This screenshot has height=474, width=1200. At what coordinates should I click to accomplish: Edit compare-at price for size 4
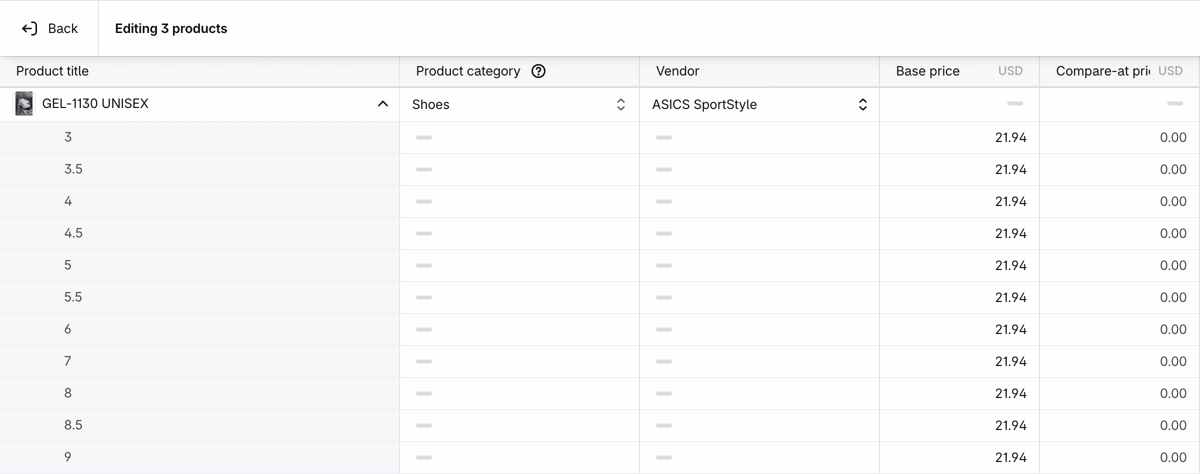(x=1120, y=201)
